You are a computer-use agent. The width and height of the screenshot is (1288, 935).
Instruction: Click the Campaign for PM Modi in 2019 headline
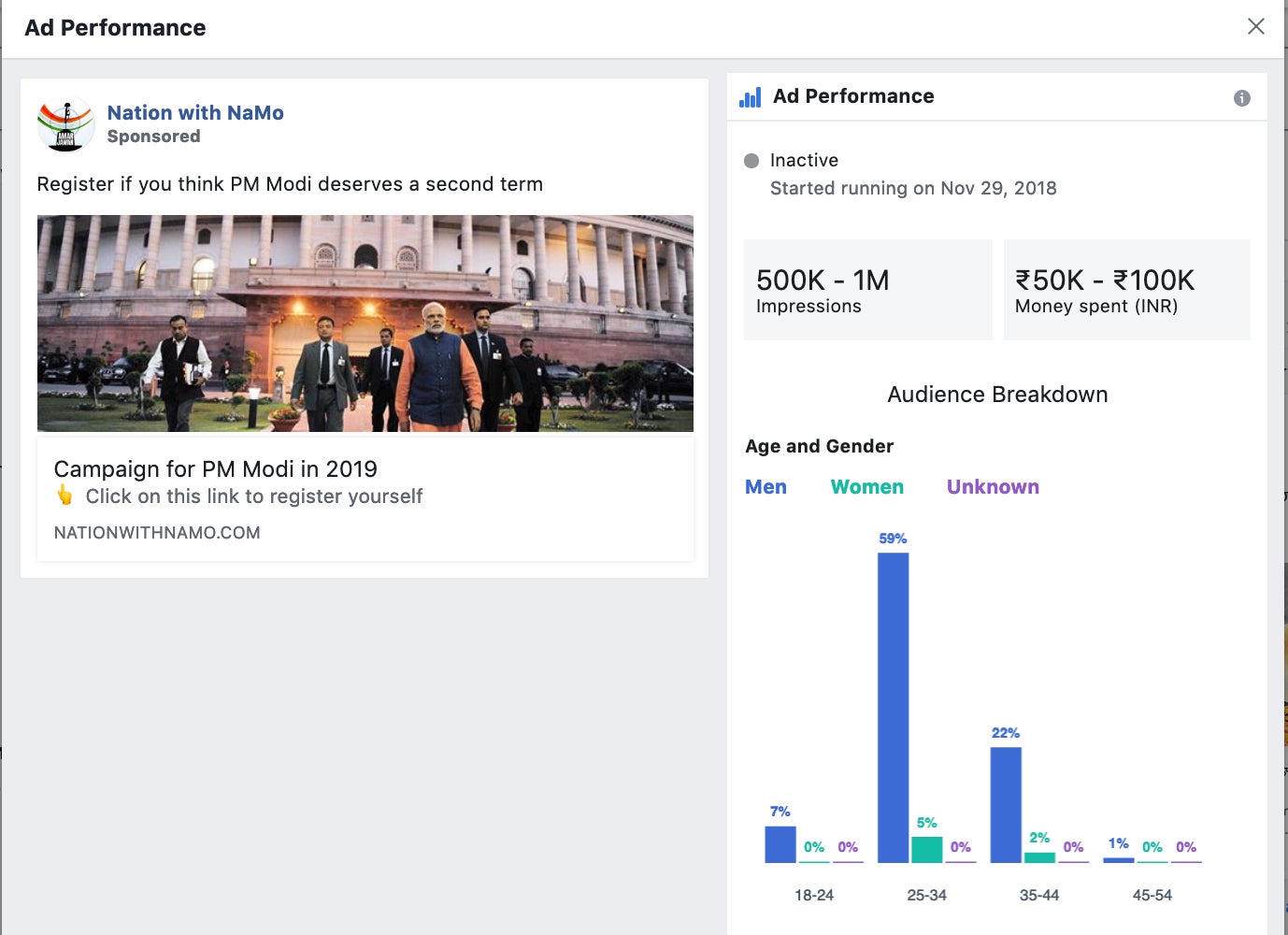[x=216, y=468]
